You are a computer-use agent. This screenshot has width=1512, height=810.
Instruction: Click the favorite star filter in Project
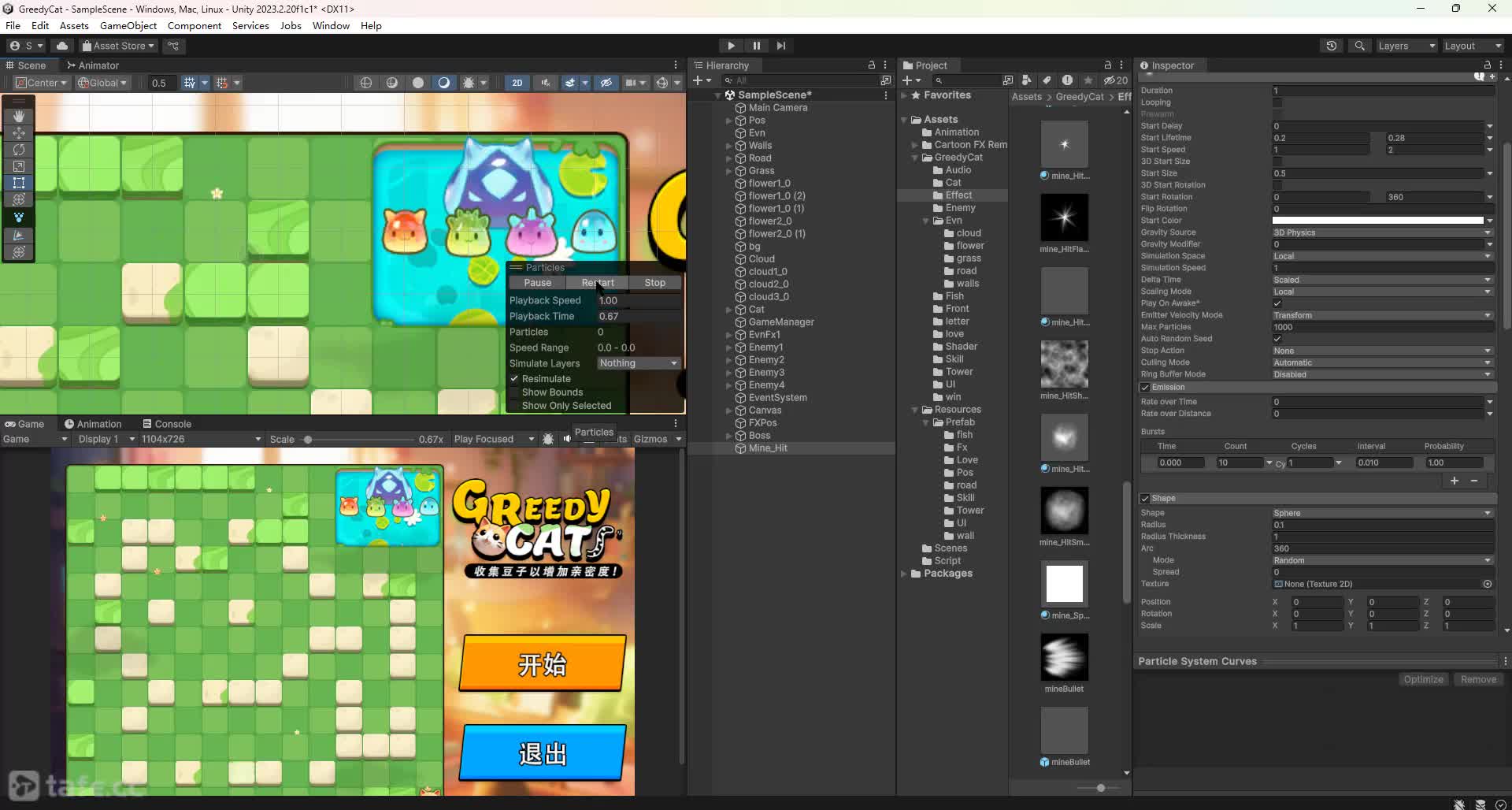[1088, 80]
